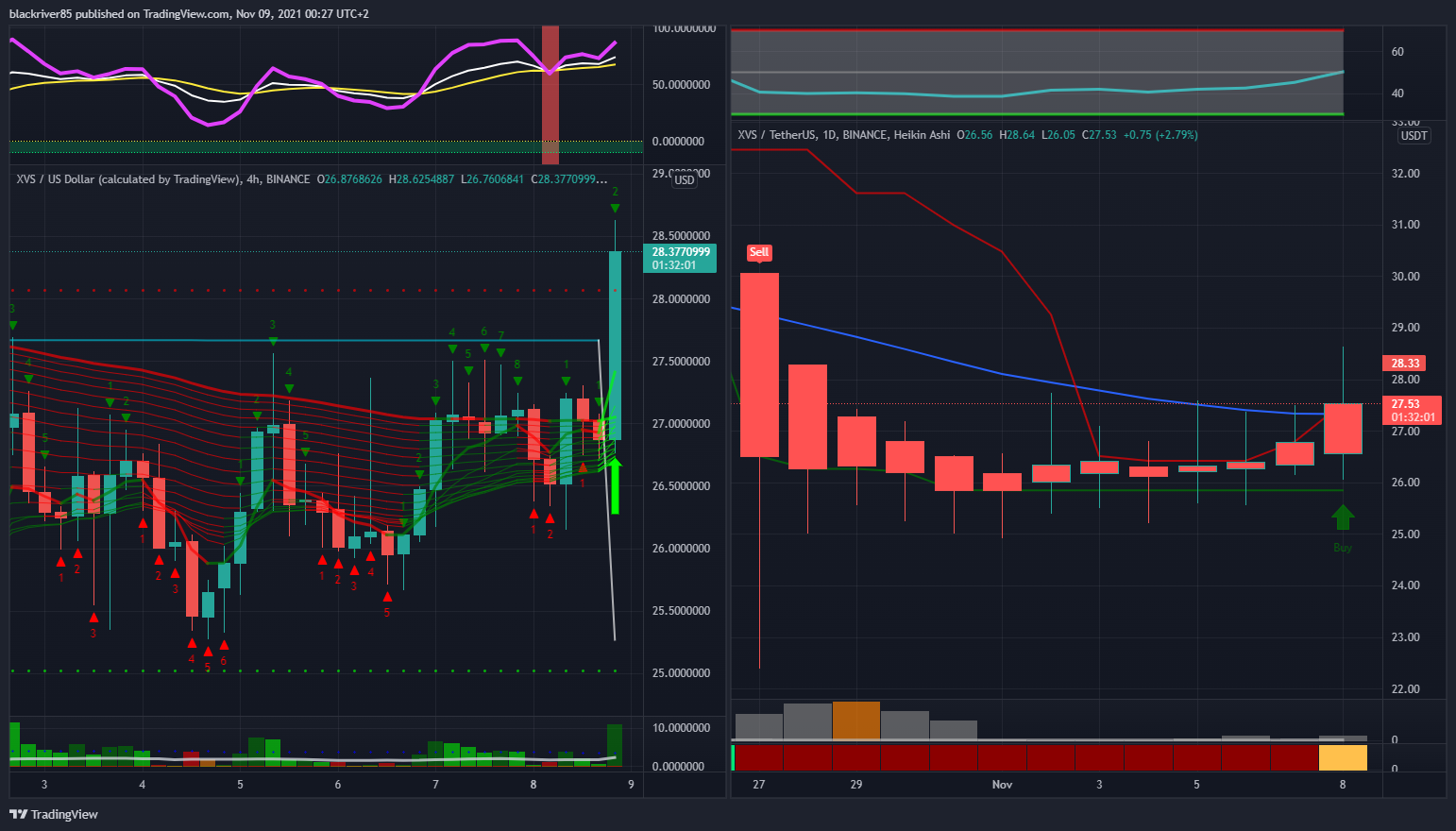Click the low value L26.7606841

pos(492,179)
